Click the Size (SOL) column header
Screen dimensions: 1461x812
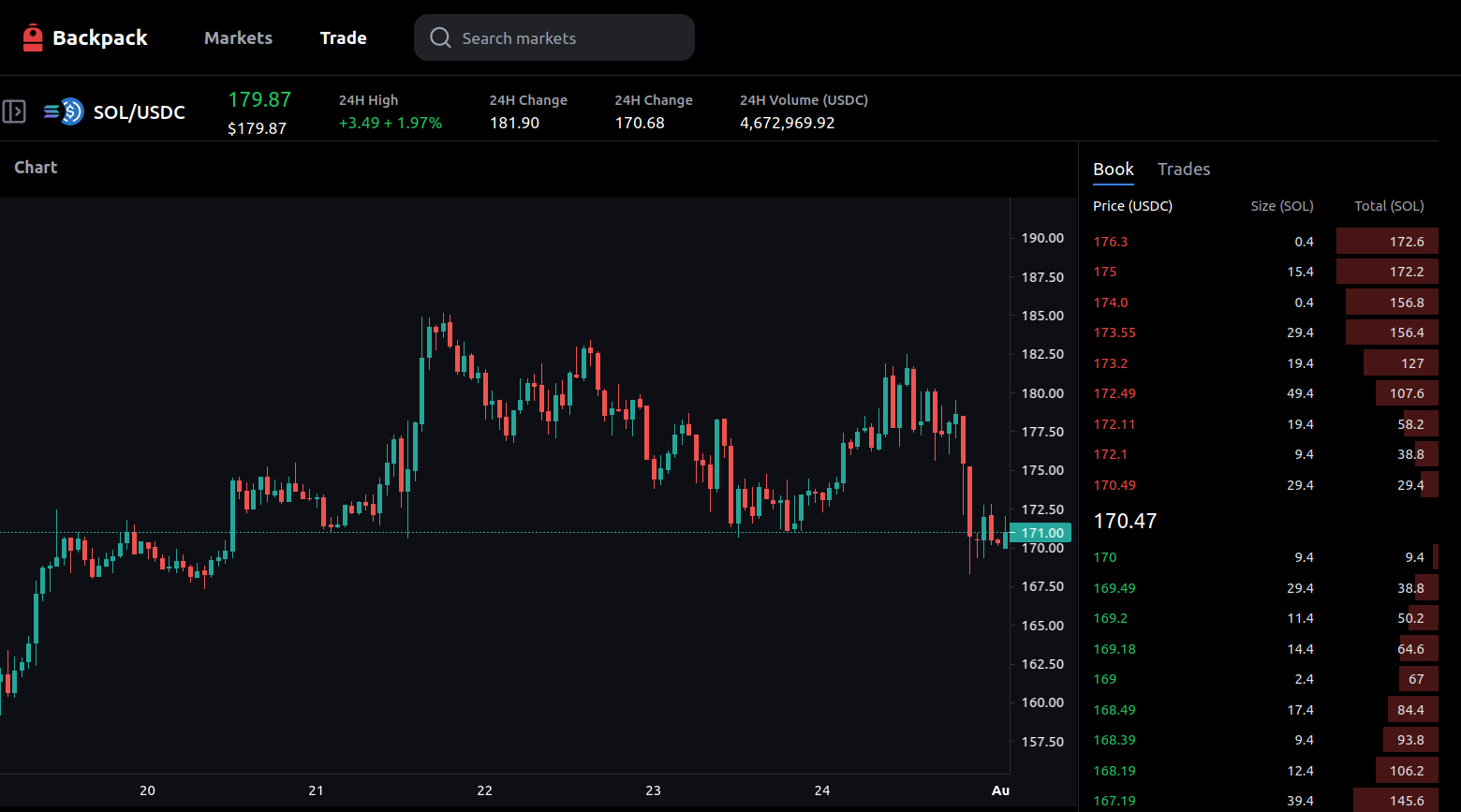pyautogui.click(x=1282, y=206)
